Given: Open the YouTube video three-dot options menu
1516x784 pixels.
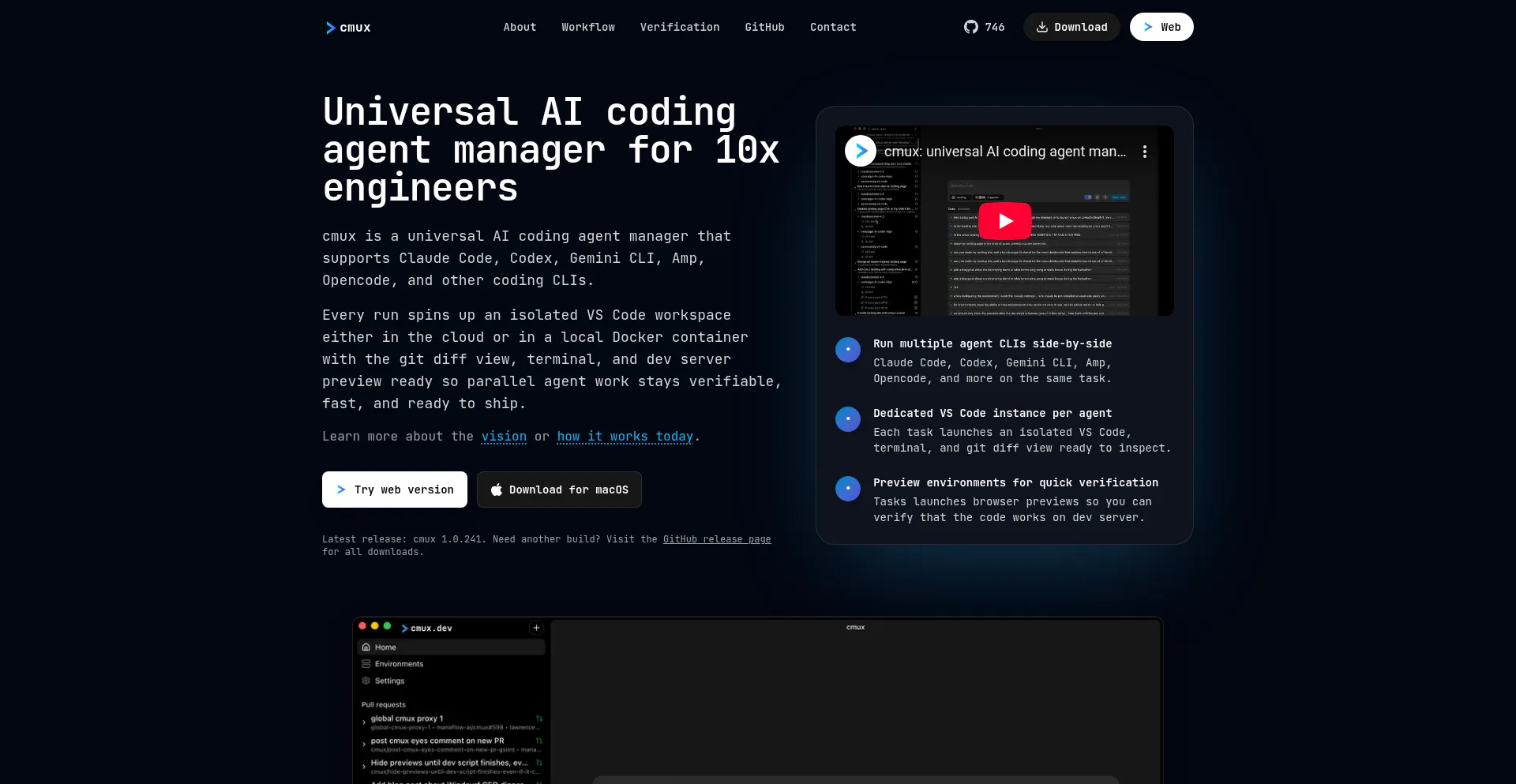Looking at the screenshot, I should click(1145, 151).
